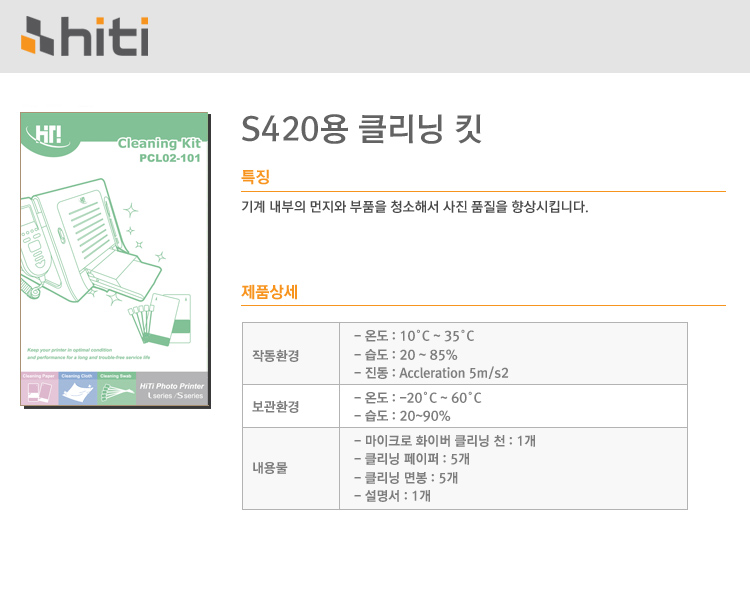The height and width of the screenshot is (600, 750).
Task: Click the 클리닝 면봉 5개 contents entry
Action: point(411,477)
